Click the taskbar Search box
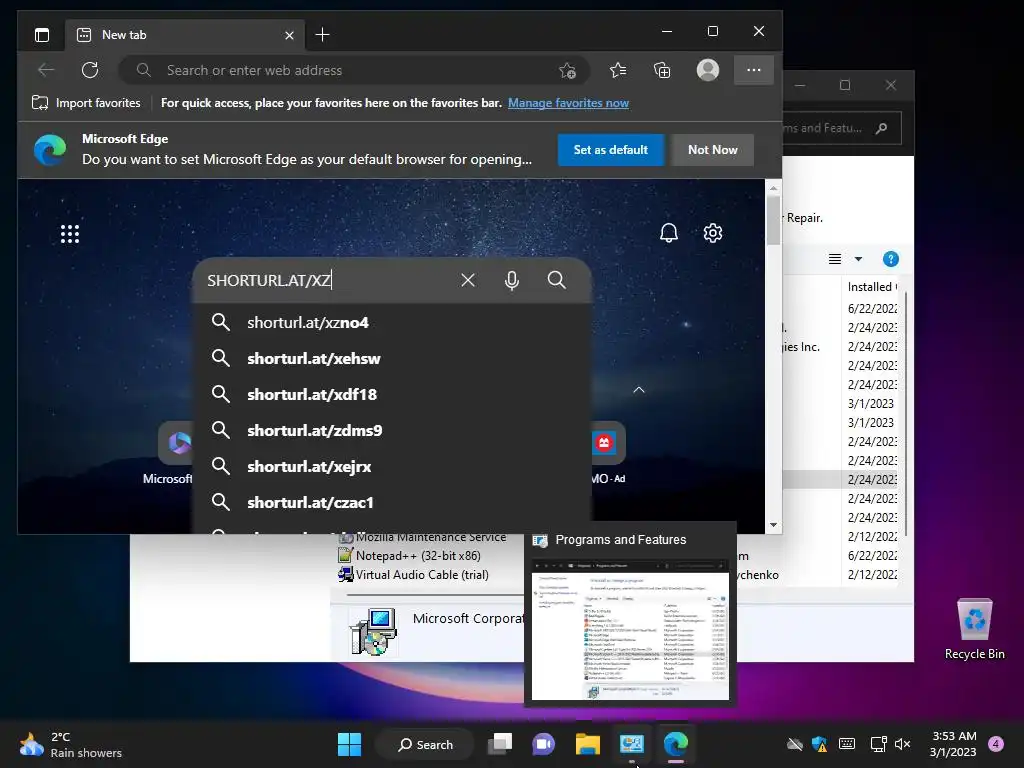The image size is (1024, 768). [425, 744]
